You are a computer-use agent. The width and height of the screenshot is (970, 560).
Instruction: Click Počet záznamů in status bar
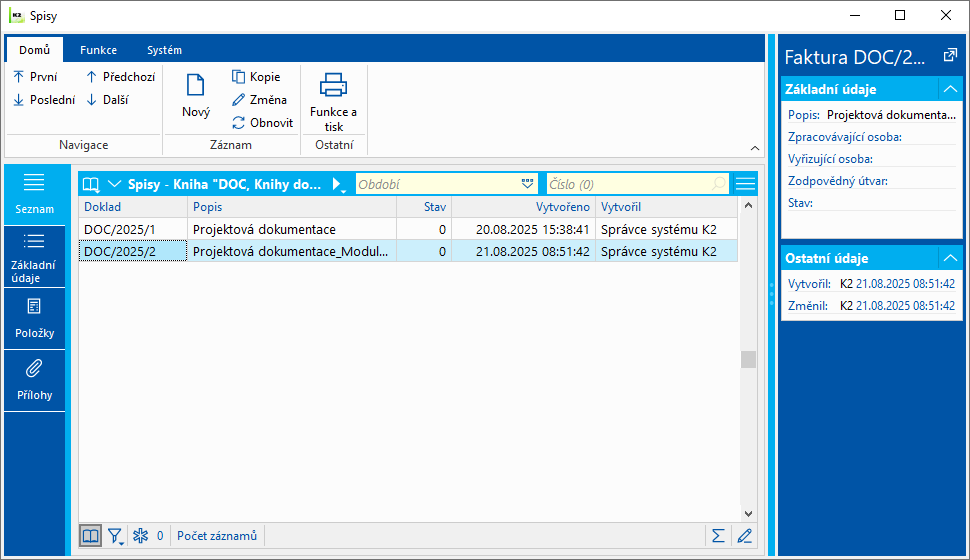pyautogui.click(x=217, y=536)
